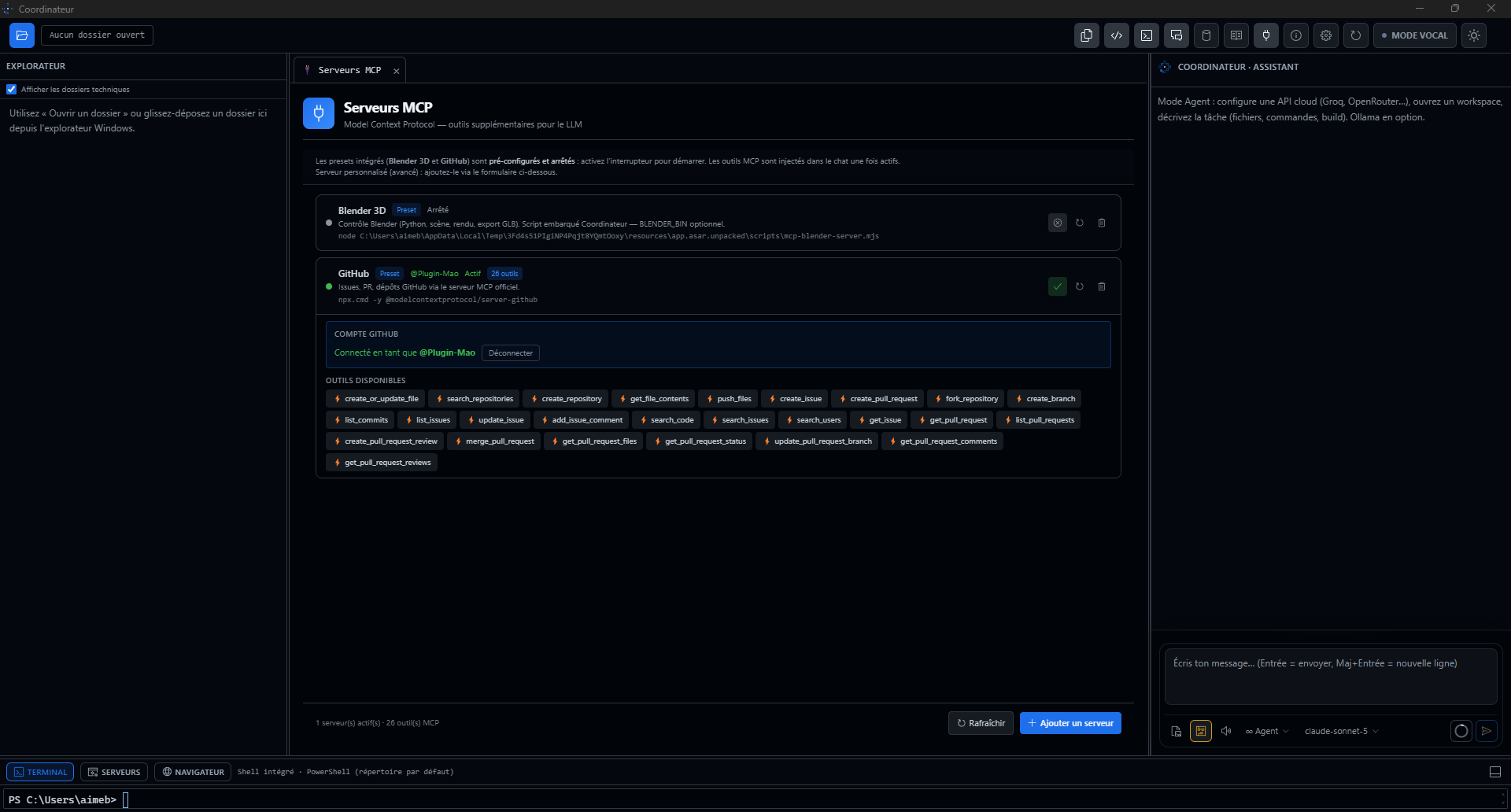Select the search_repositories tool
Viewport: 1511px width, 812px height.
(x=474, y=399)
